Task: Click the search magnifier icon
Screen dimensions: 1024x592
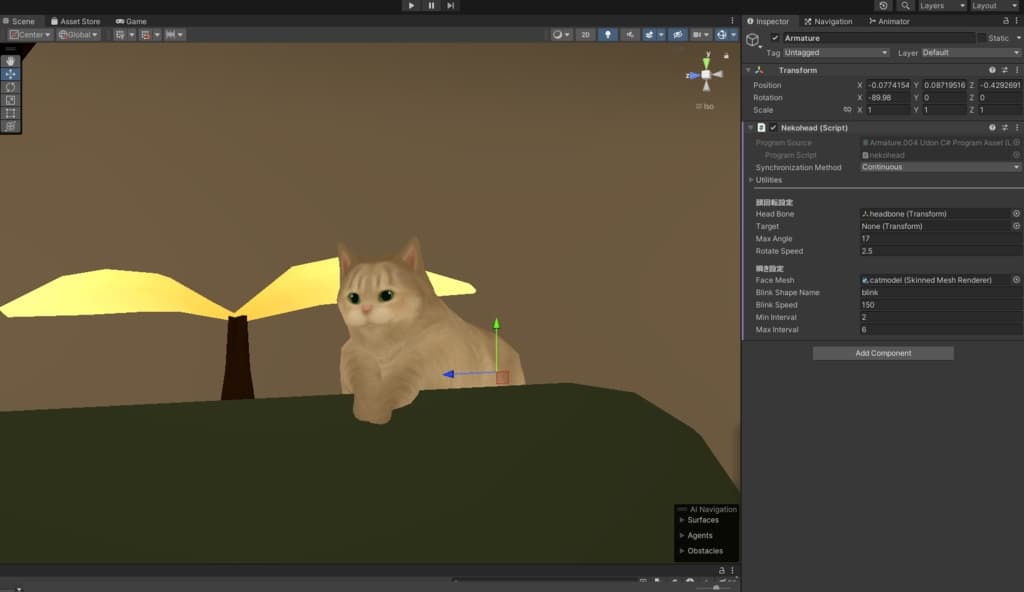Action: click(905, 6)
